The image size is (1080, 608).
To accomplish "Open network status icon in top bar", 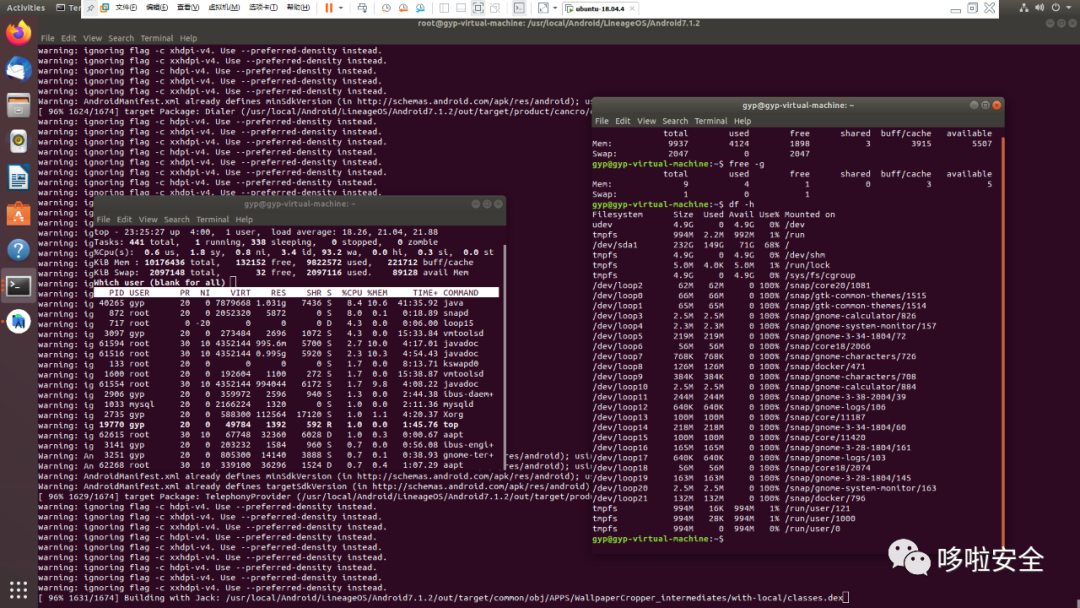I will pos(1024,8).
